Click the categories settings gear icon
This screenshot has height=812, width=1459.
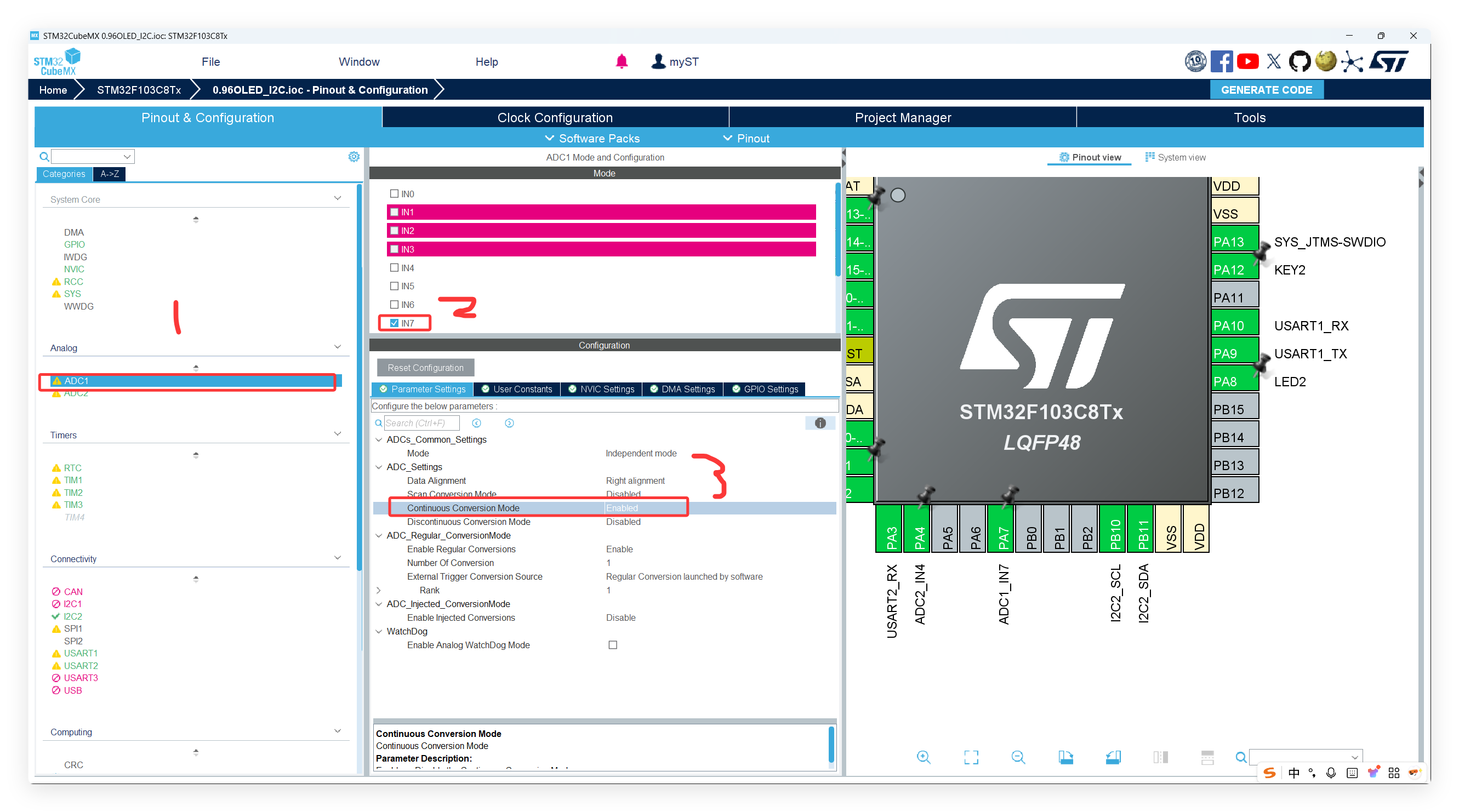coord(354,156)
